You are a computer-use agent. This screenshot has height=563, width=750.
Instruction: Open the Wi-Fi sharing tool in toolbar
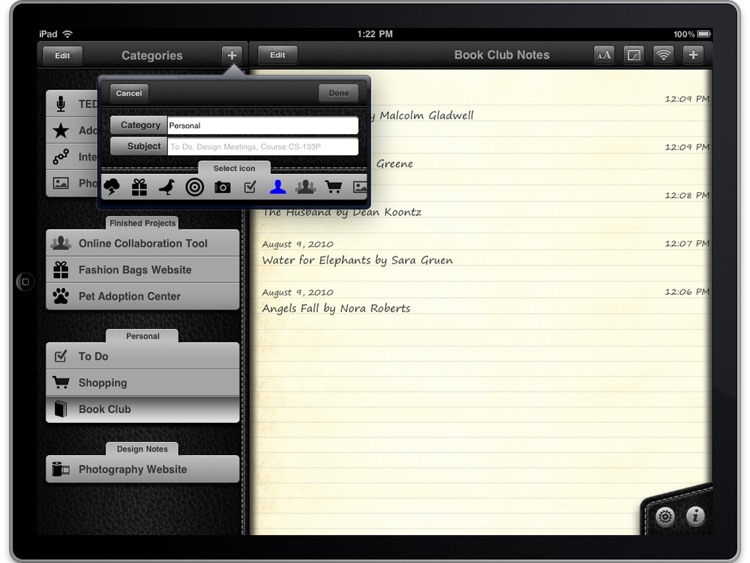[663, 55]
